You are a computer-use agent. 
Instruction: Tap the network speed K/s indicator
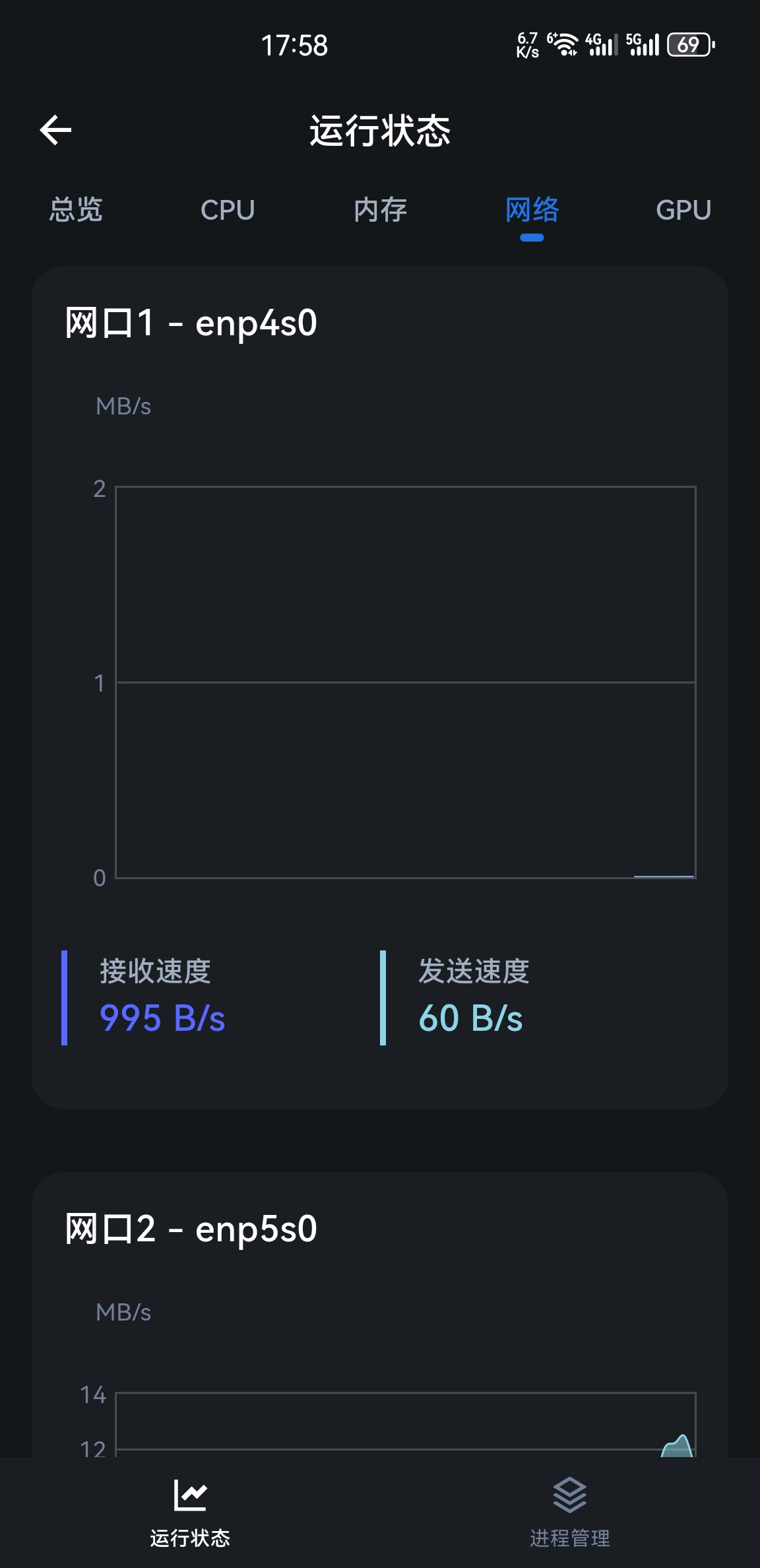(528, 45)
